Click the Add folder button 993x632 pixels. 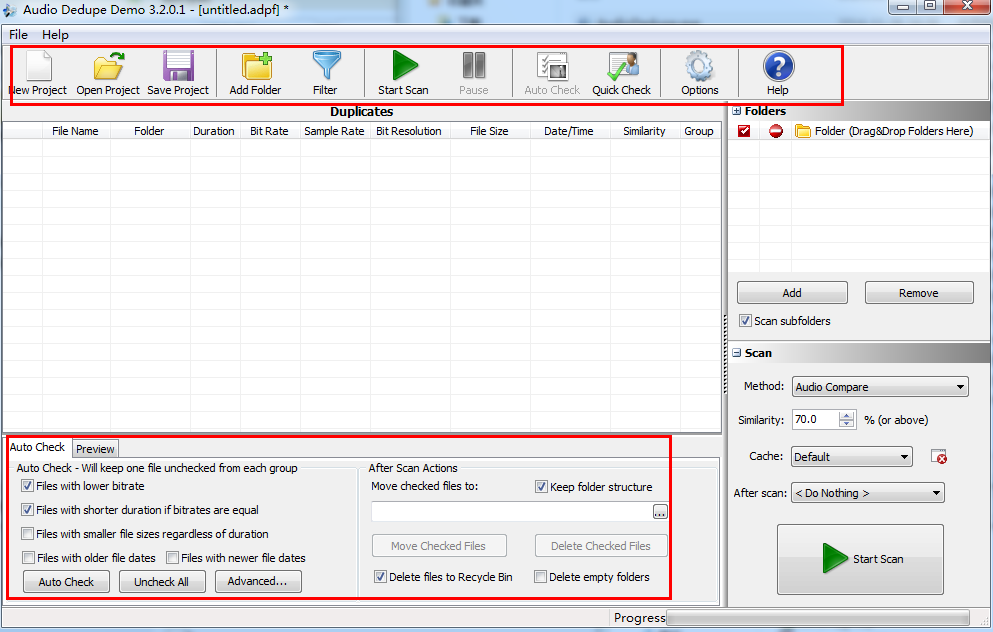[792, 293]
